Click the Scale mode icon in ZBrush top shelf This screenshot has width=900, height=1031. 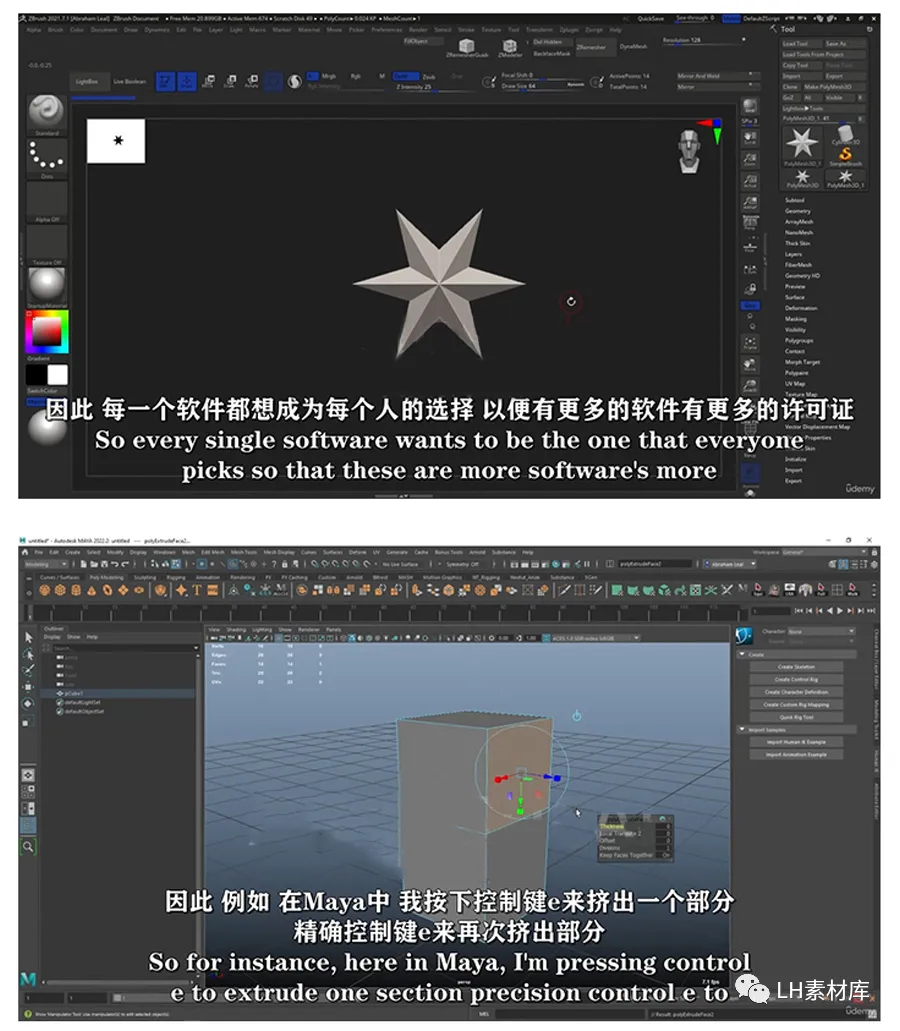(230, 81)
